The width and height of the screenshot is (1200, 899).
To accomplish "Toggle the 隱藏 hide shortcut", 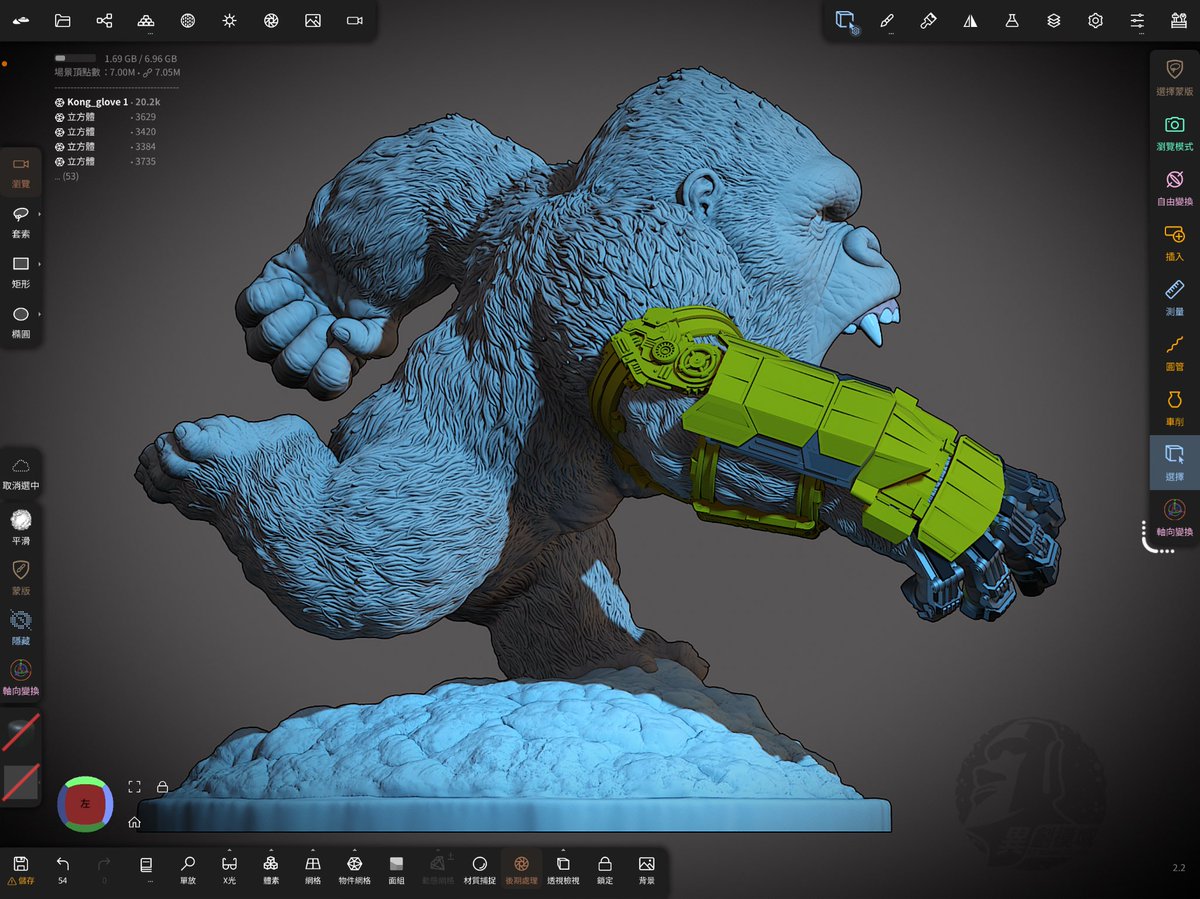I will [x=20, y=627].
